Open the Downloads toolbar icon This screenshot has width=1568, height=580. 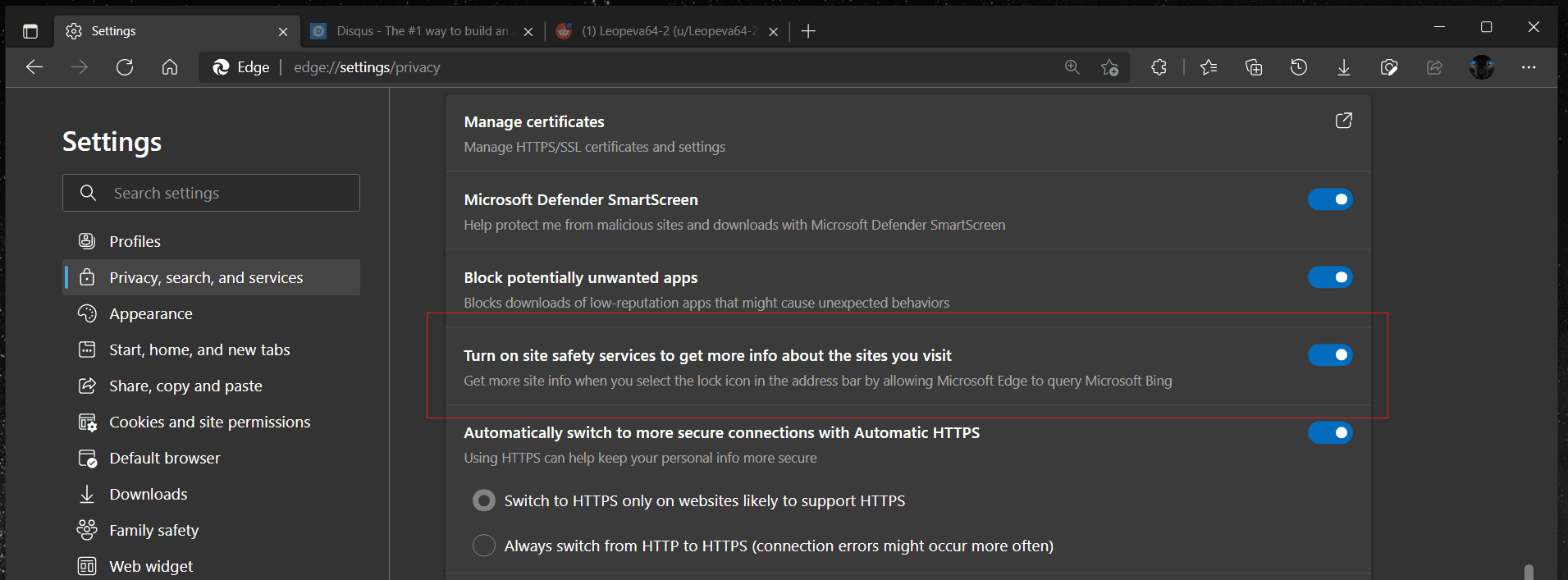click(1344, 67)
